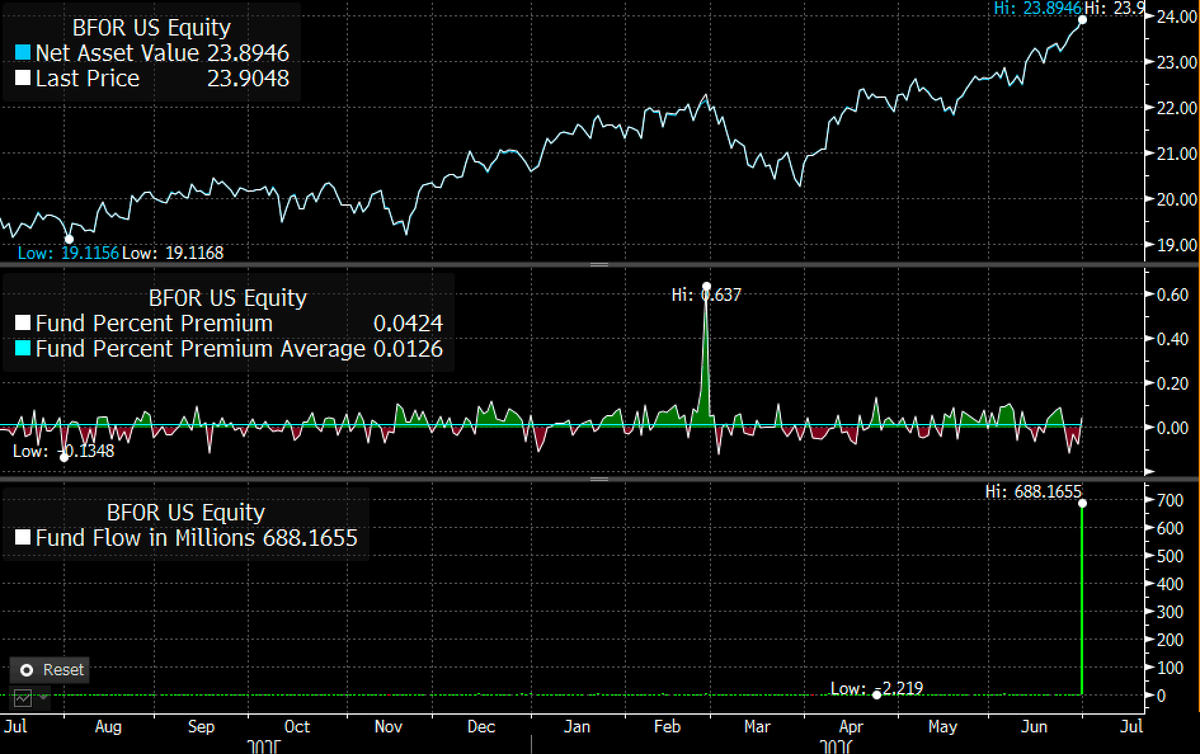Viewport: 1200px width, 754px height.
Task: Click the 24.00 value on the price axis
Action: point(1176,16)
